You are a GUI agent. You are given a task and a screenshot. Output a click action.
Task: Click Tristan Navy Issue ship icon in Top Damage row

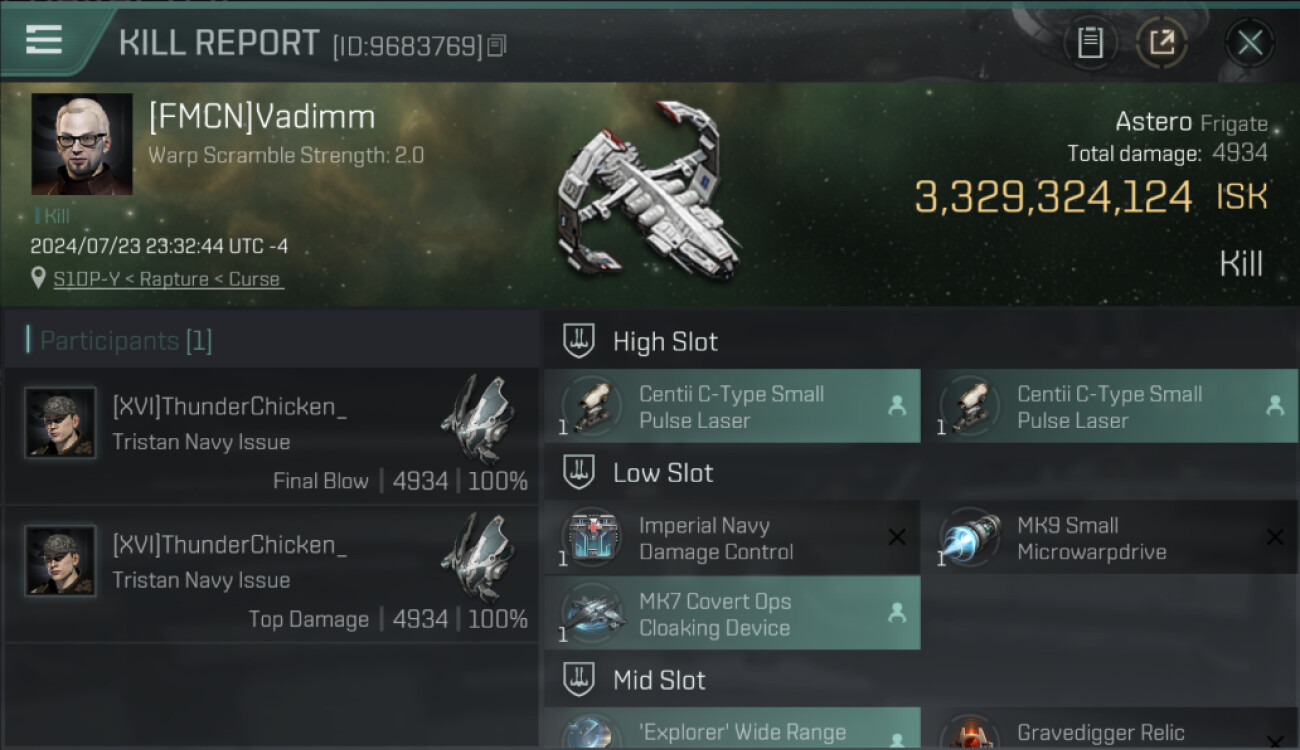click(x=480, y=558)
